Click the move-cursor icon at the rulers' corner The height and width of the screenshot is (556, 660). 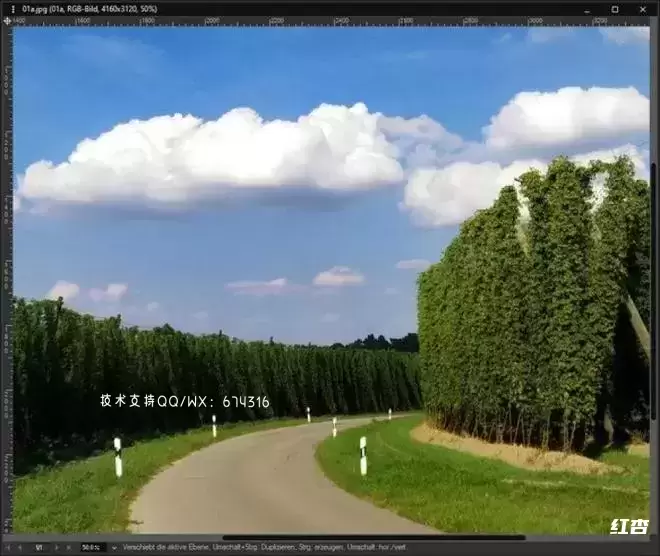(x=7, y=21)
